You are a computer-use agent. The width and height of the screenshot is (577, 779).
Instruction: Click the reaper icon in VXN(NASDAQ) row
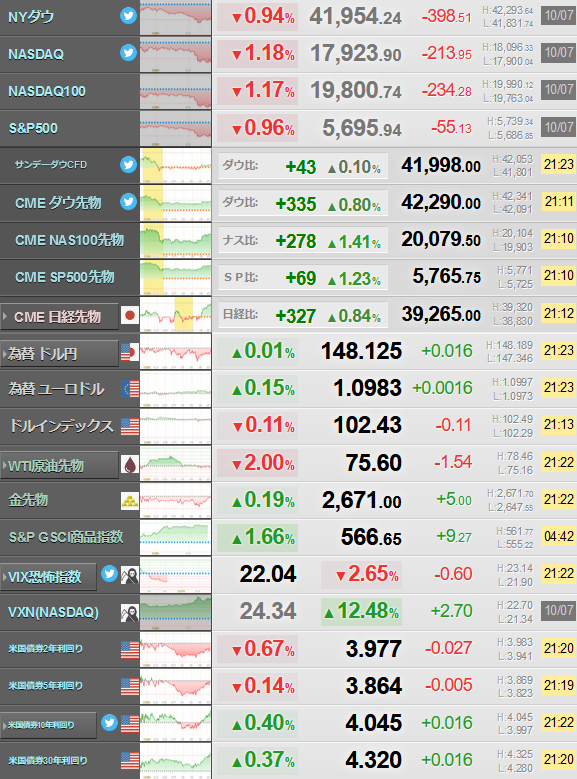click(130, 614)
